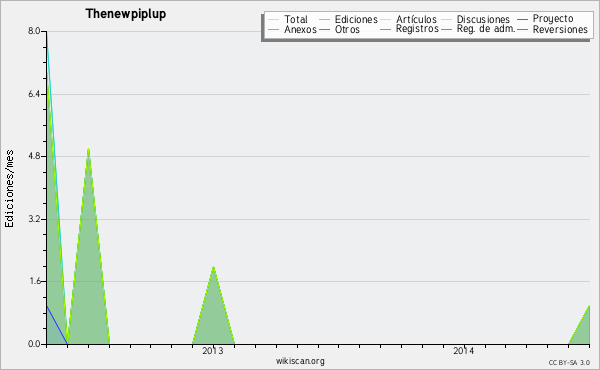This screenshot has width=600, height=370.
Task: Click the wikiscan.org caption
Action: pos(300,361)
